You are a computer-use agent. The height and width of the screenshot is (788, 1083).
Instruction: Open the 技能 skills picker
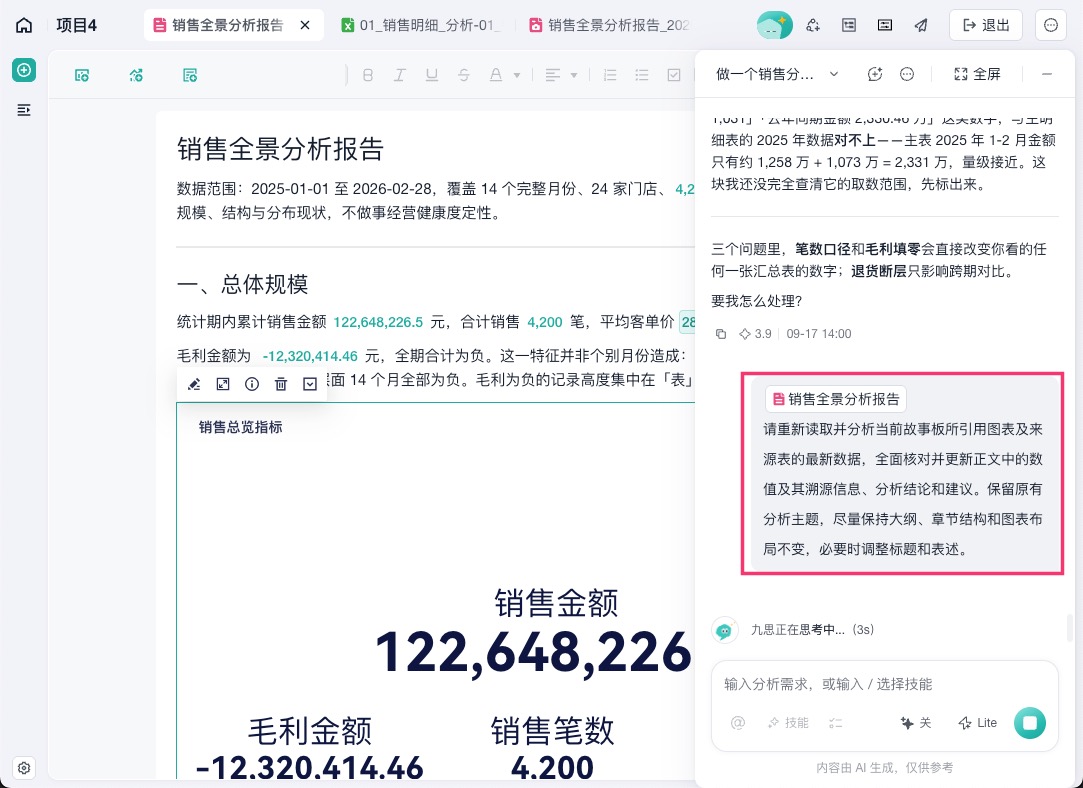[788, 723]
